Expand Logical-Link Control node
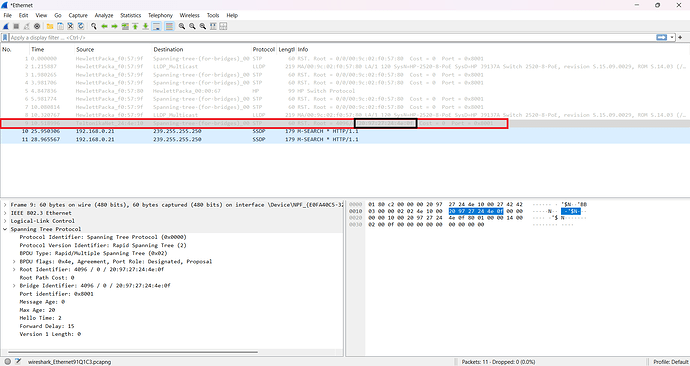The width and height of the screenshot is (690, 366). (5, 221)
